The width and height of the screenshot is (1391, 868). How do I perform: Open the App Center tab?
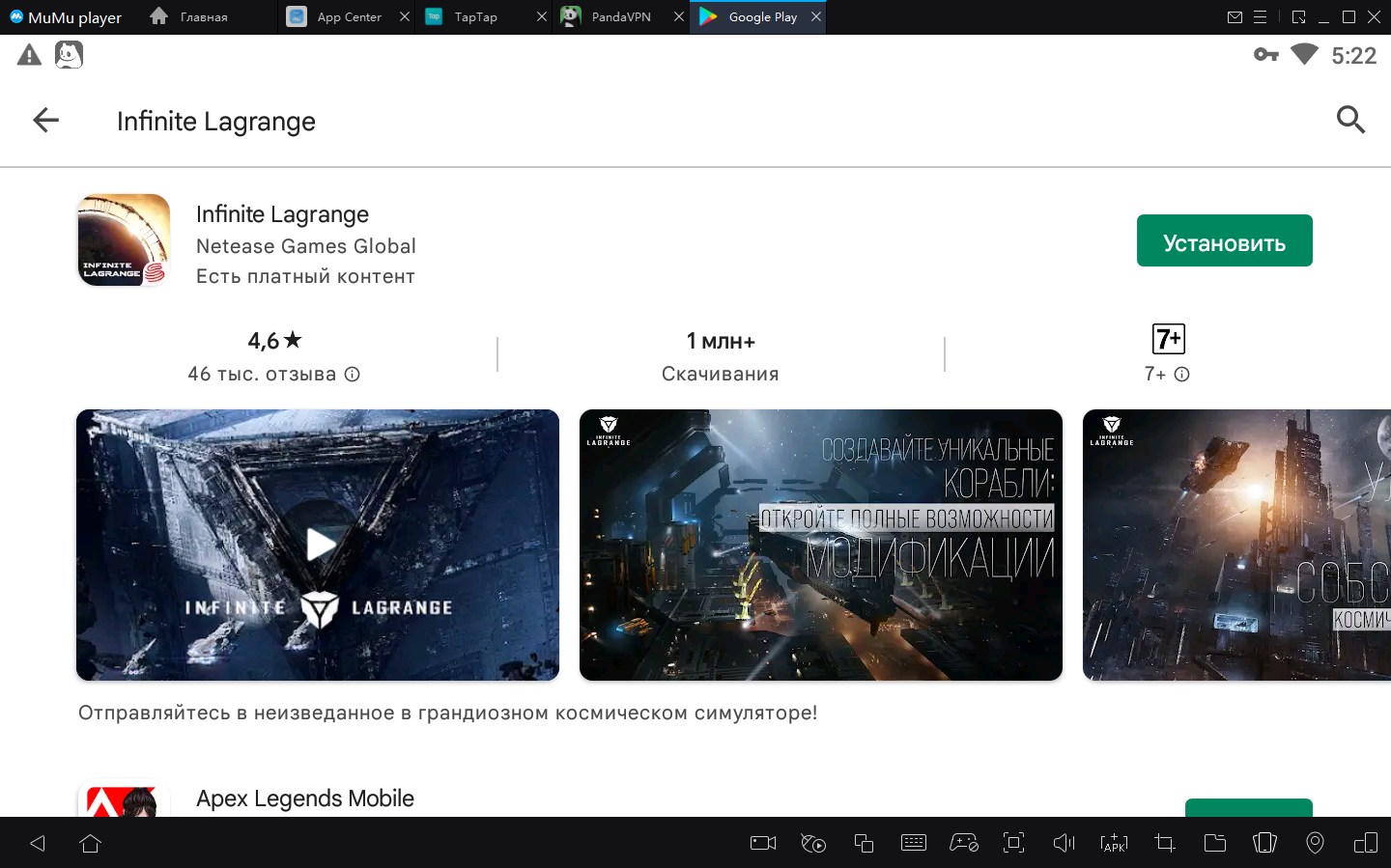pos(348,17)
